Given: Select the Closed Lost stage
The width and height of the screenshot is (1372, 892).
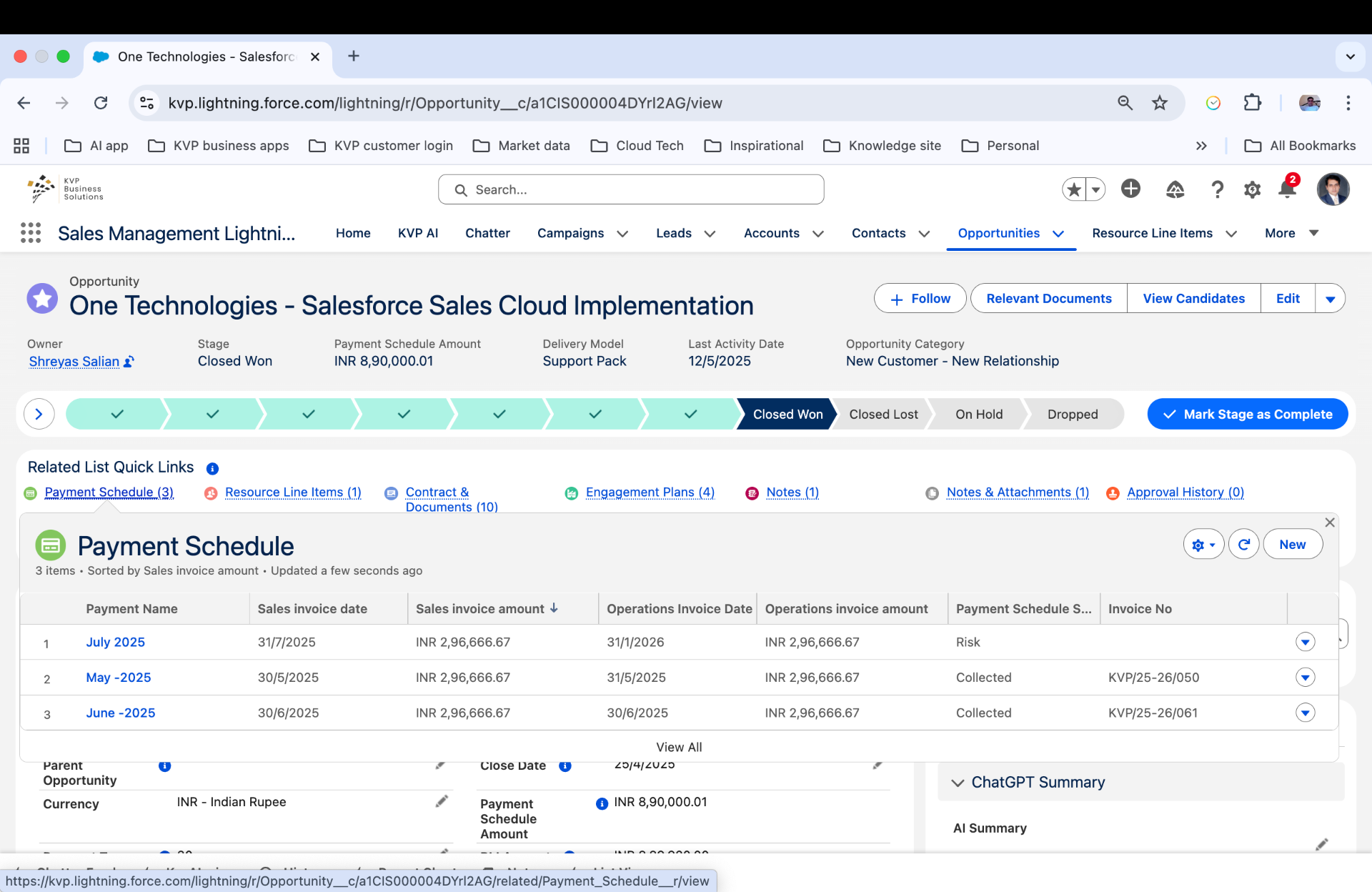Looking at the screenshot, I should click(883, 414).
